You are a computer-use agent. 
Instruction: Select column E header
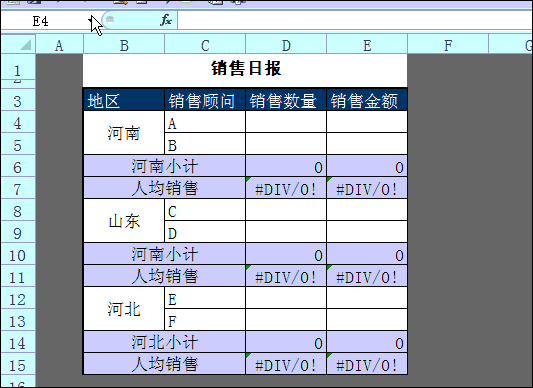pos(367,45)
